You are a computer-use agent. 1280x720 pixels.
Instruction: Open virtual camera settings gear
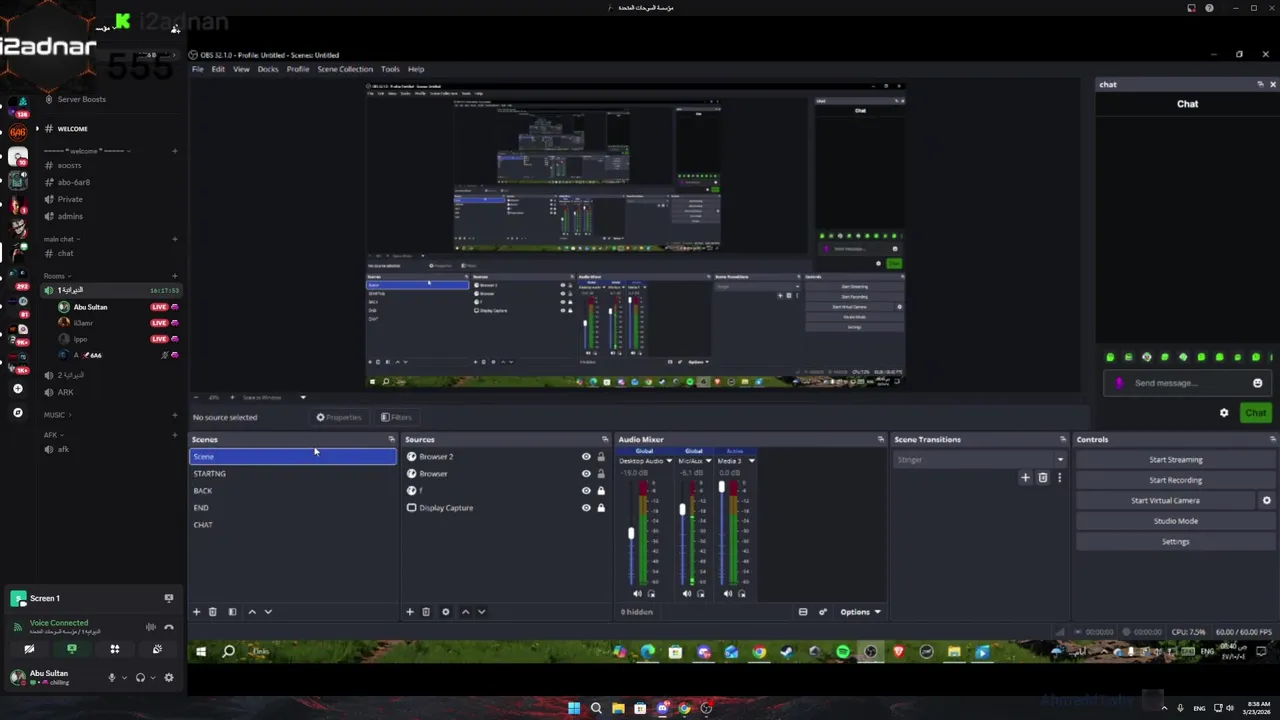1267,500
